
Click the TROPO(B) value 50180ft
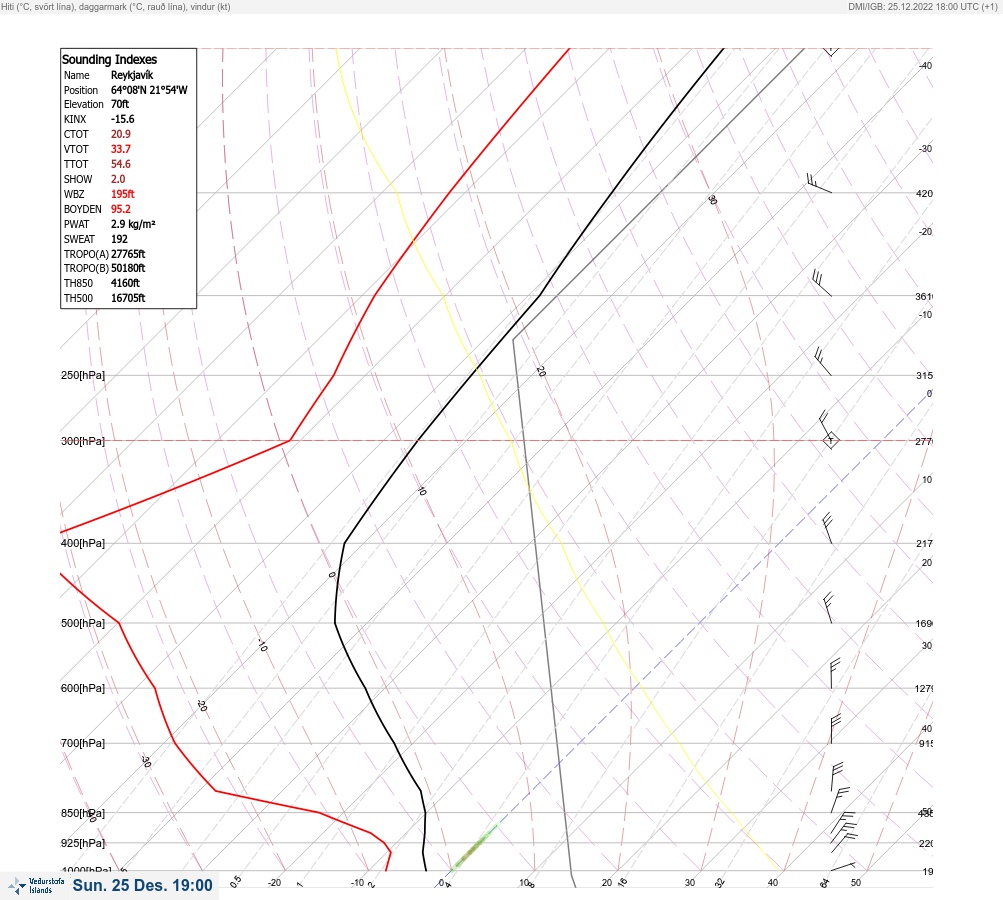tap(128, 268)
